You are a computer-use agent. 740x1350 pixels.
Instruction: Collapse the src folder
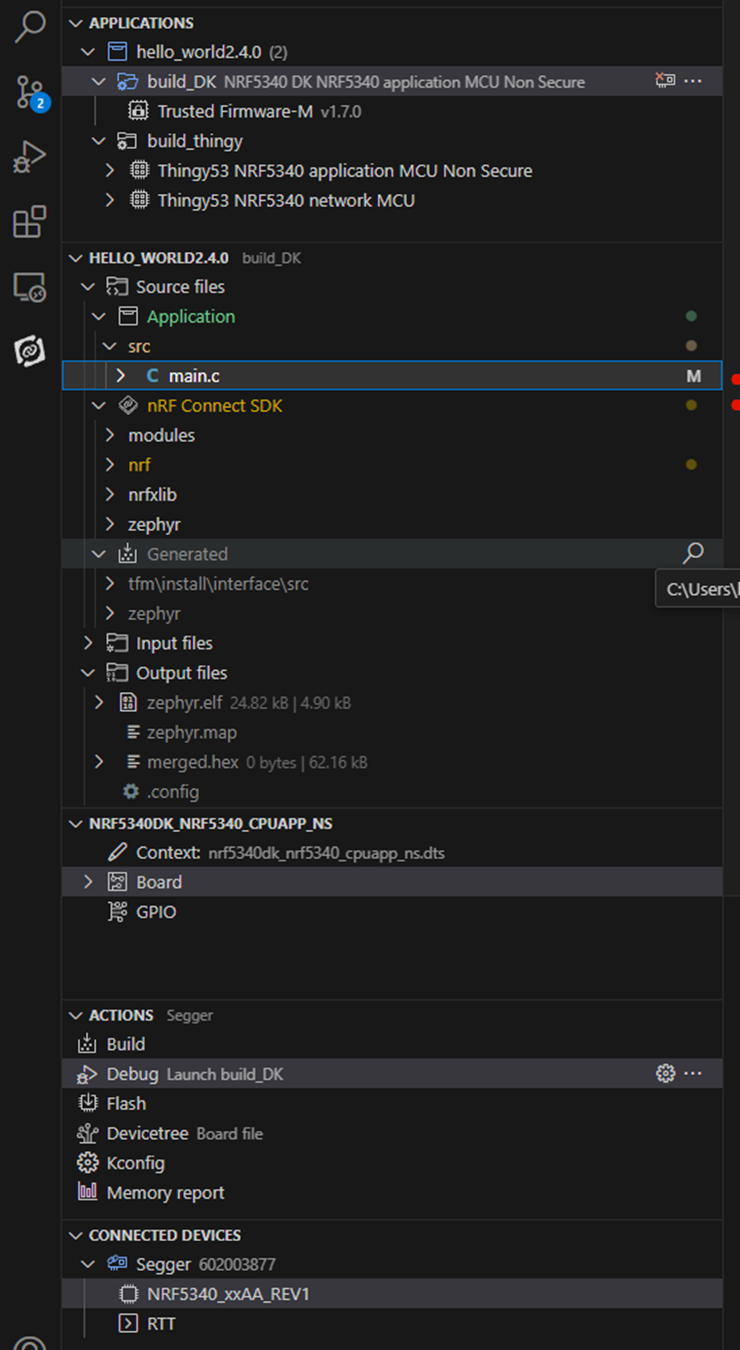[x=110, y=347]
